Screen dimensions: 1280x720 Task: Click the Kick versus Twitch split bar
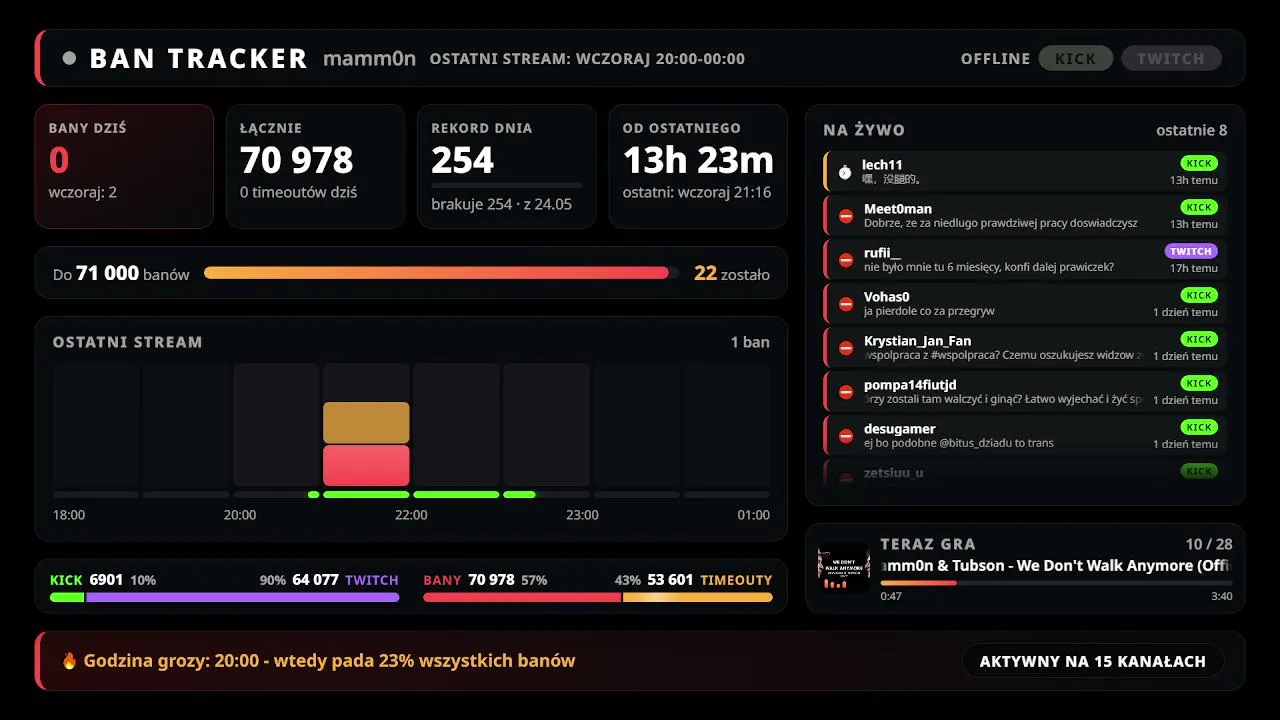[x=224, y=597]
